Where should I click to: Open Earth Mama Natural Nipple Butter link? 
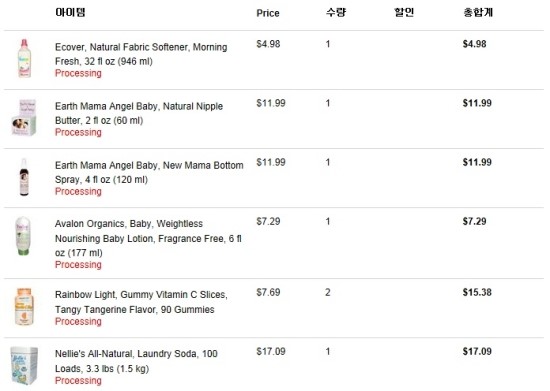coord(139,113)
